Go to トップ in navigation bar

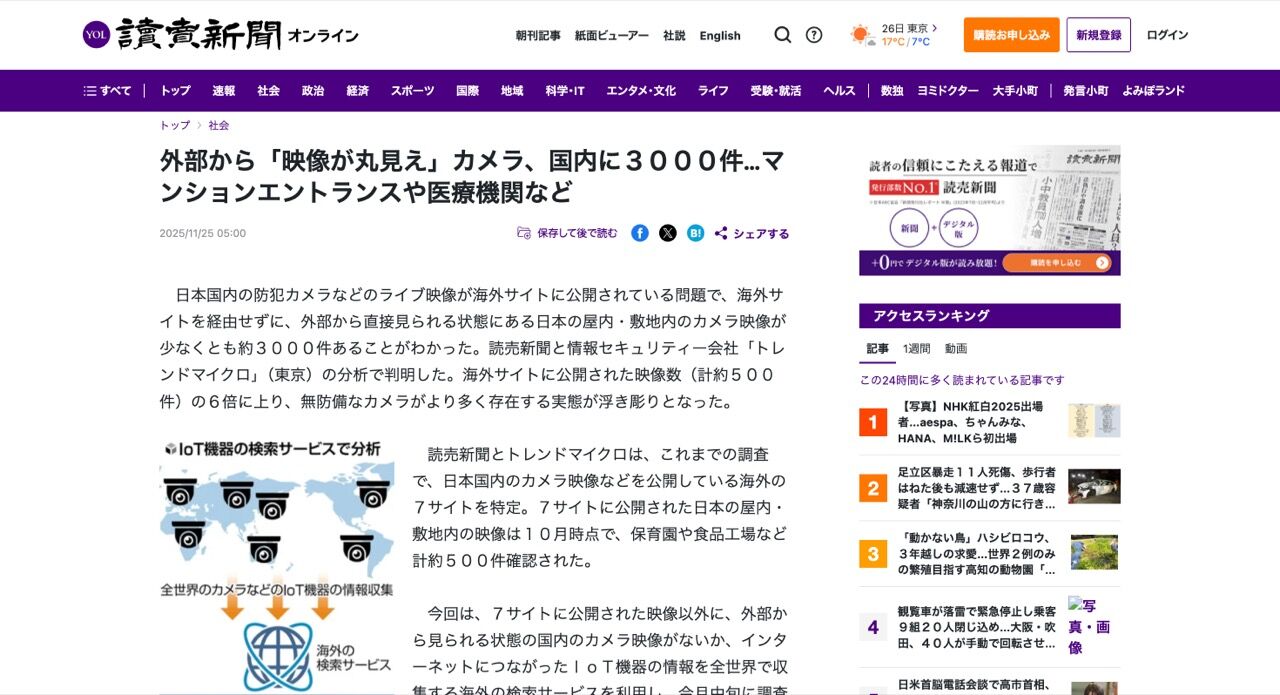click(x=175, y=91)
